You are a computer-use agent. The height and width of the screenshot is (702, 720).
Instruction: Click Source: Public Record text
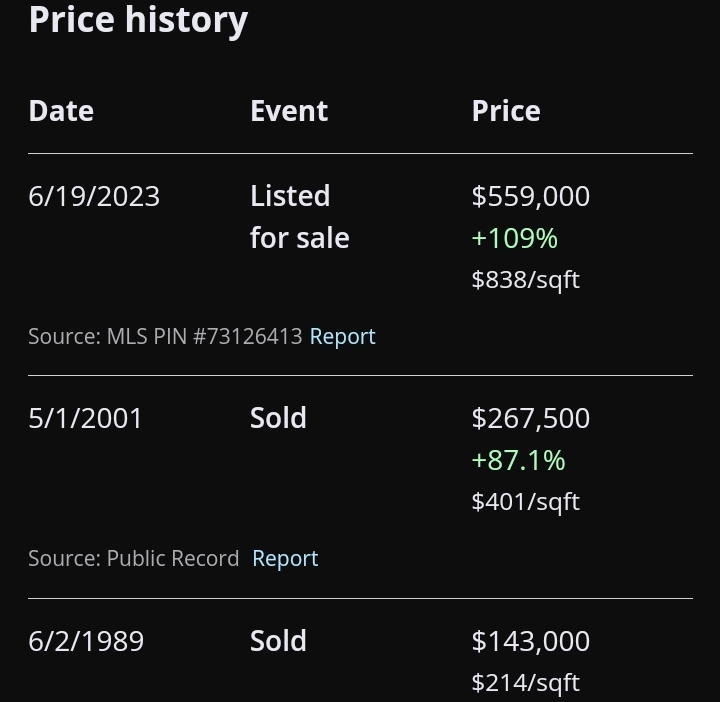click(134, 558)
